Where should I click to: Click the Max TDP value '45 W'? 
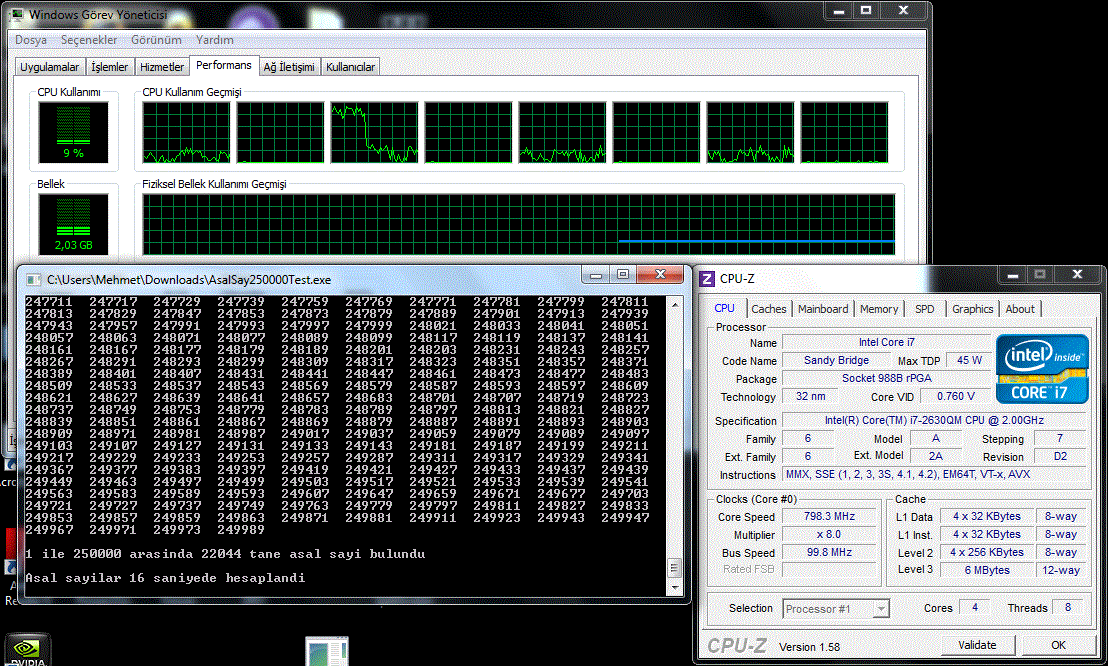(x=969, y=361)
